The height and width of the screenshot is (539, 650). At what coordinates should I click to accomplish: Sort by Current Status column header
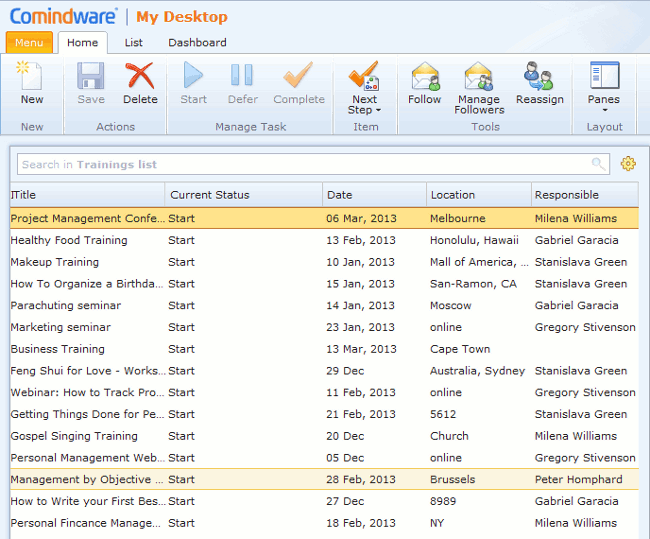pos(244,195)
